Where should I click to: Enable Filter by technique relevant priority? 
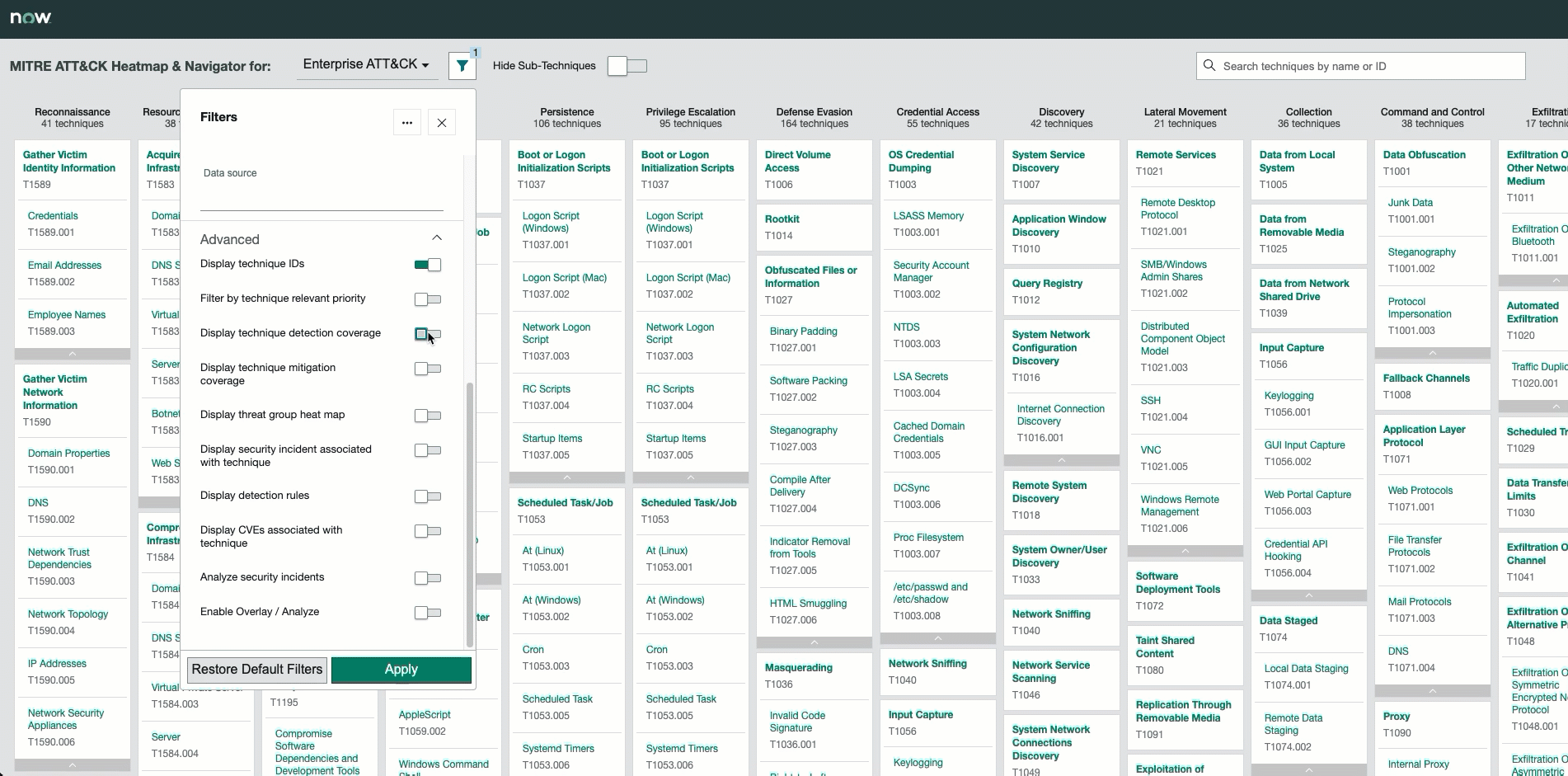point(428,299)
